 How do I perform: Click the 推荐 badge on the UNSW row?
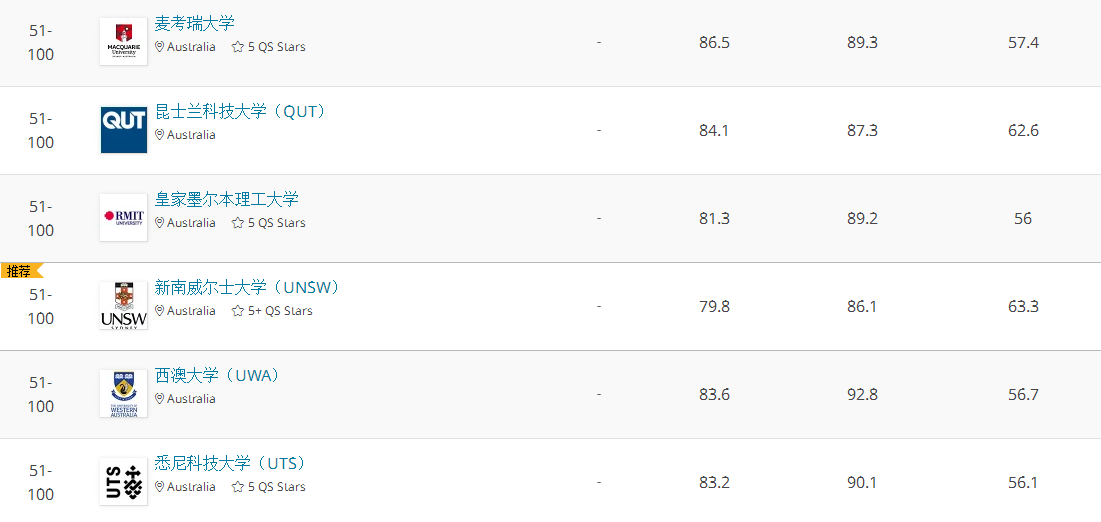[21, 270]
